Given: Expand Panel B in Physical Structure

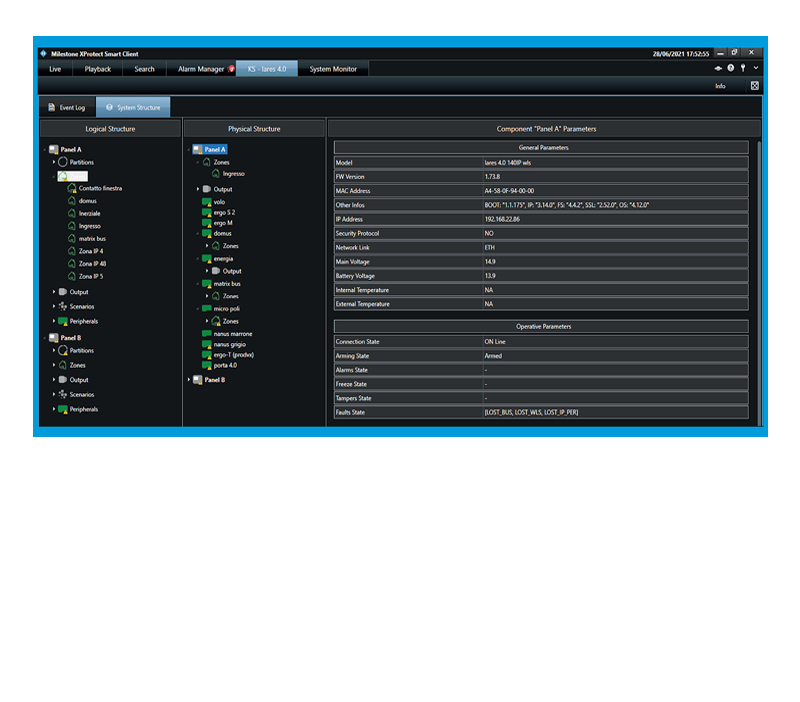Looking at the screenshot, I should coord(189,380).
